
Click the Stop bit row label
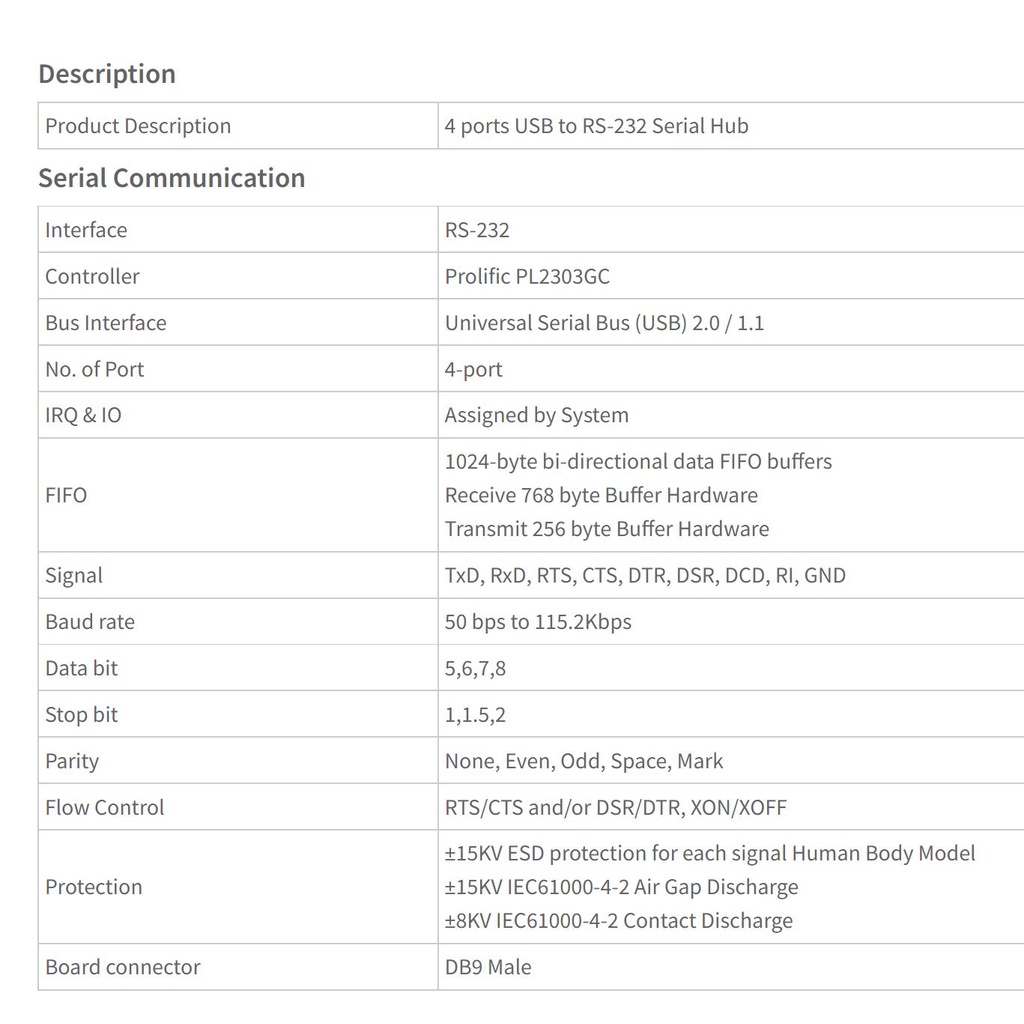pyautogui.click(x=81, y=715)
